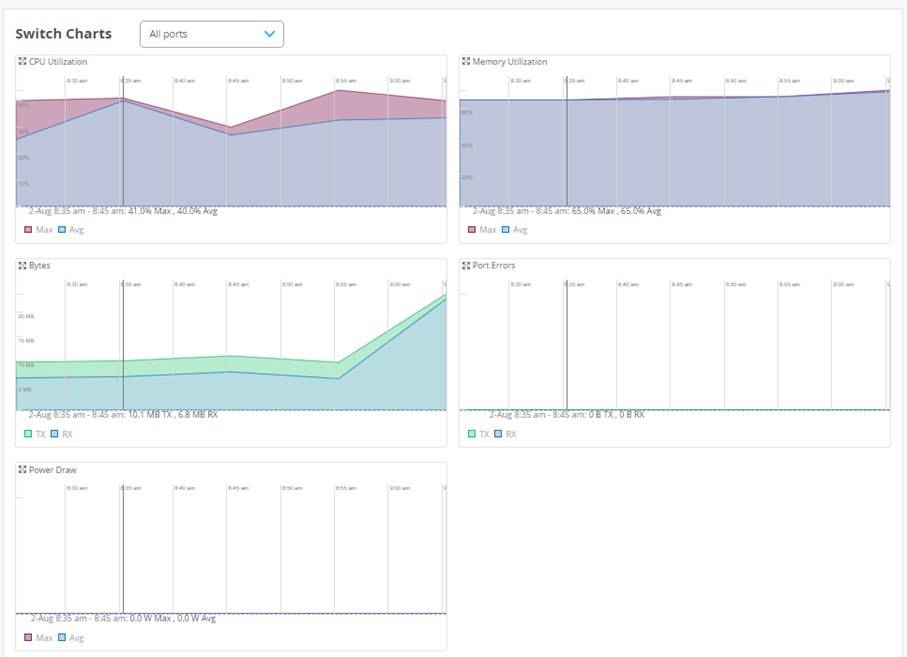This screenshot has width=907, height=657.
Task: Toggle Avg series in Power Draw legend
Action: 68,638
